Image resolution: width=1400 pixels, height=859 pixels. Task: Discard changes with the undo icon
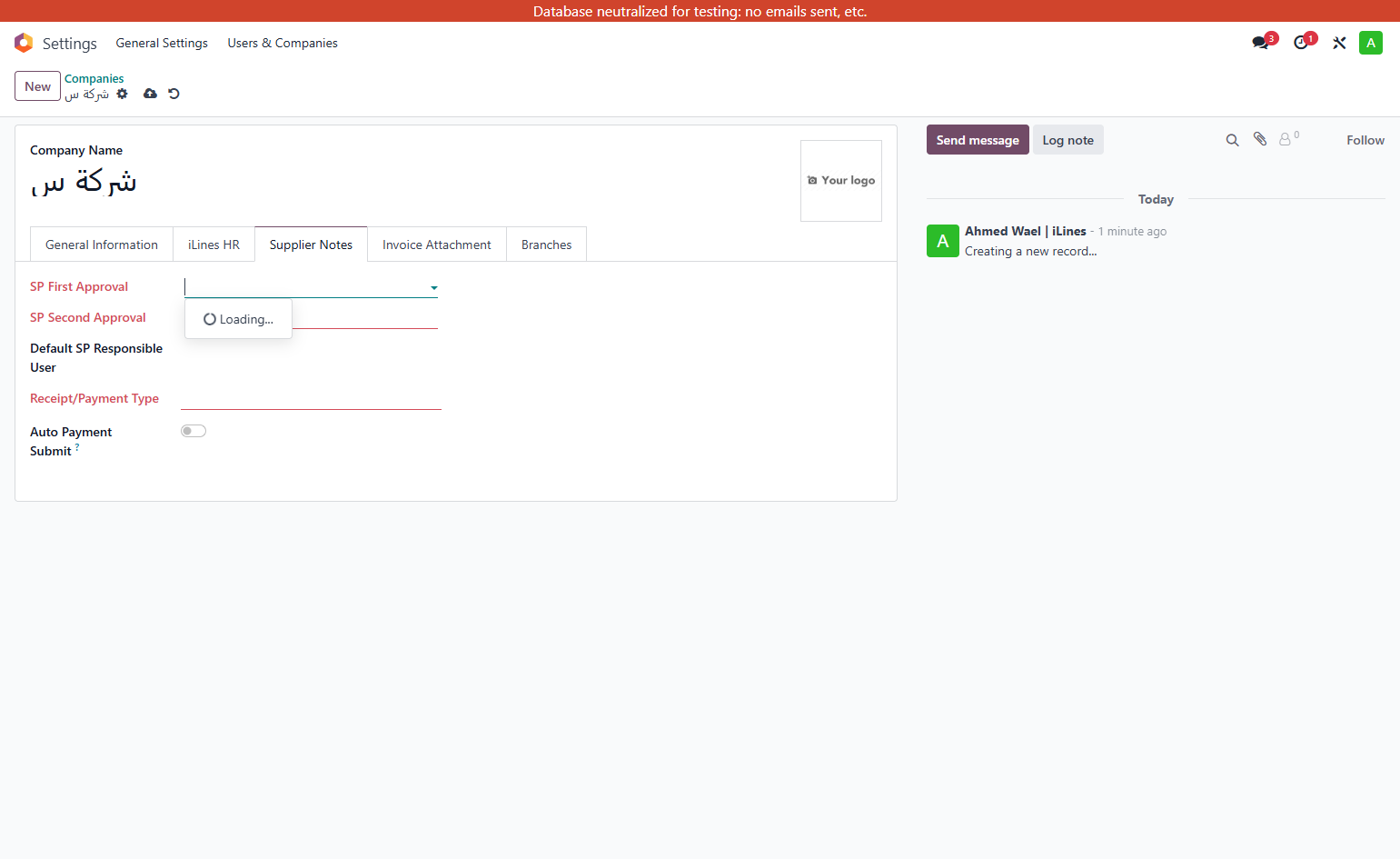click(x=174, y=94)
